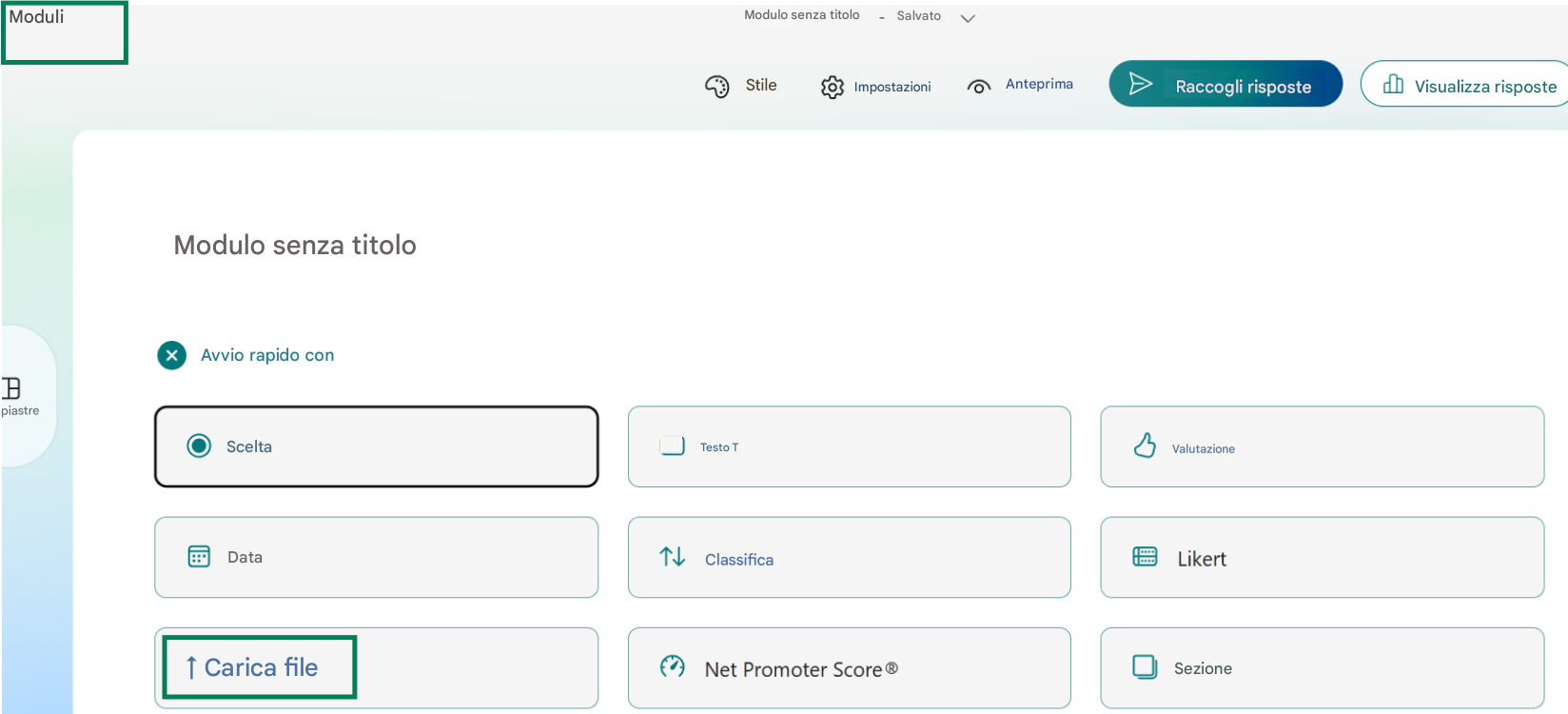Click the Avvio rapido con label

click(x=267, y=355)
